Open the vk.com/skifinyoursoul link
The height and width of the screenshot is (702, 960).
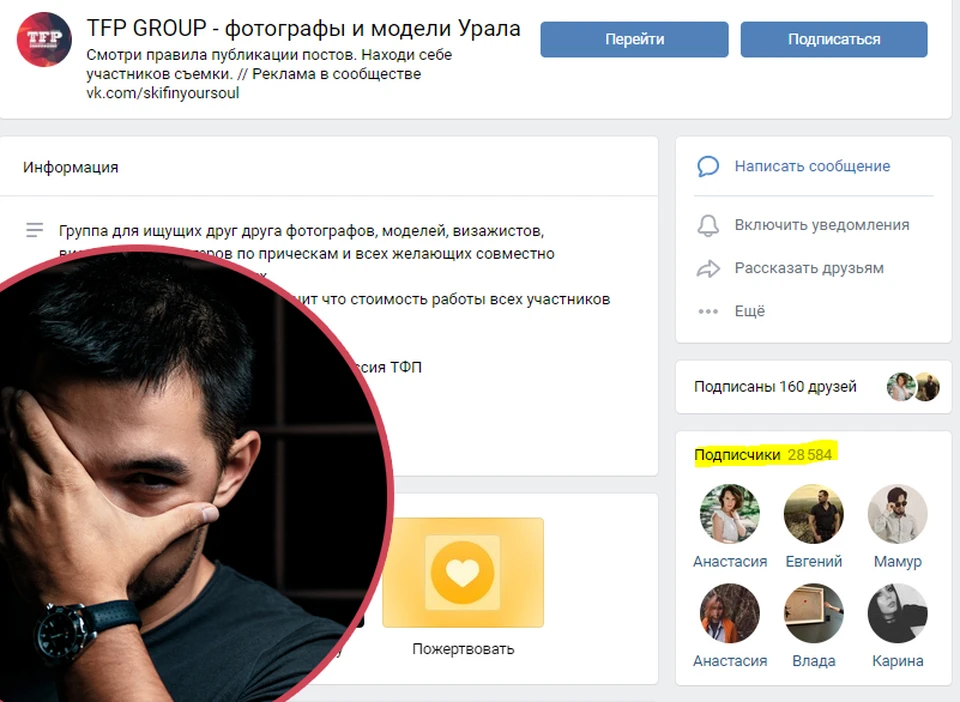[162, 93]
